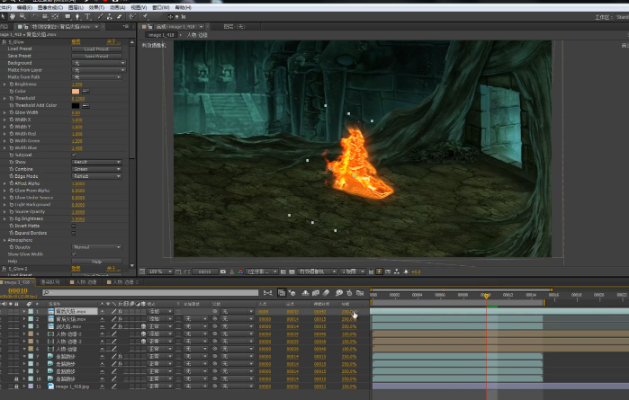
Task: Open the rightmost menu in menu bar
Action: click(185, 6)
